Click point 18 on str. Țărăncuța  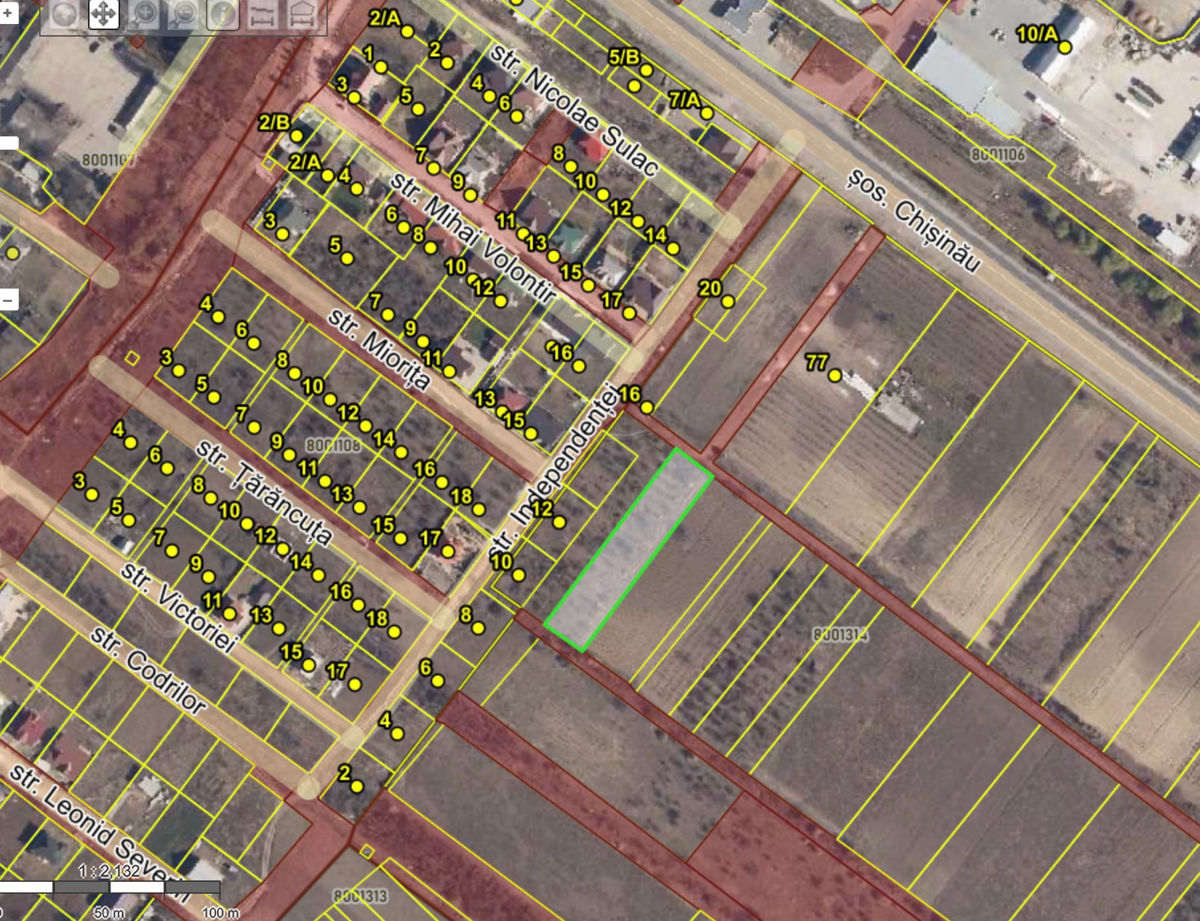[394, 632]
